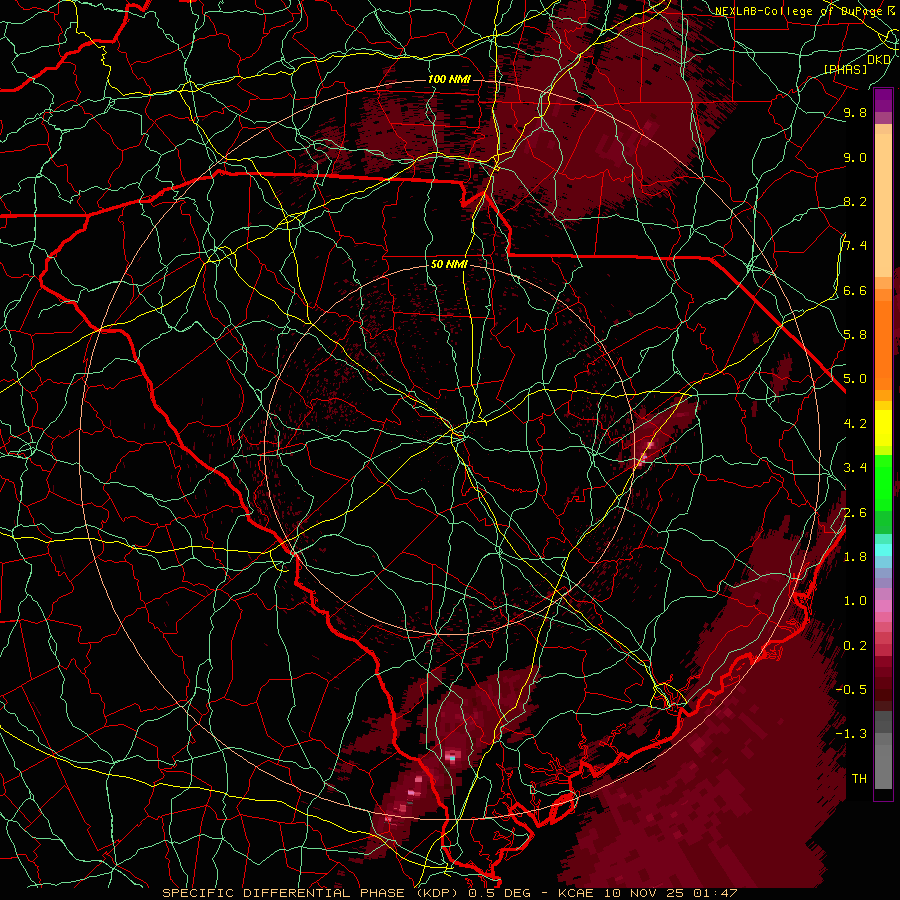Select the [PHAS] units label
This screenshot has height=900, width=900.
(x=845, y=69)
